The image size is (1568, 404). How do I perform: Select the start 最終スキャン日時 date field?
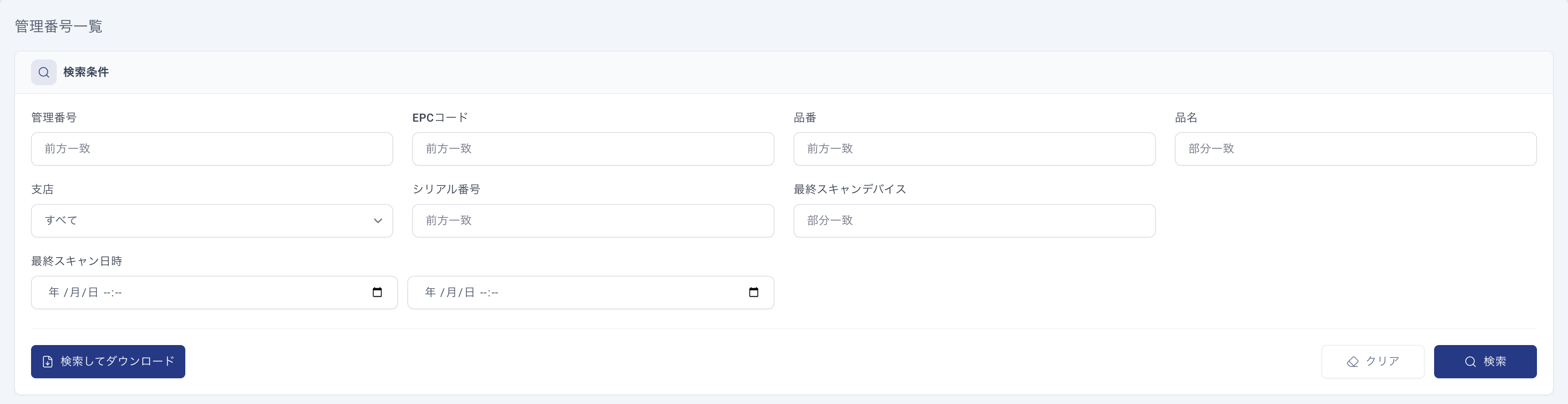(214, 293)
